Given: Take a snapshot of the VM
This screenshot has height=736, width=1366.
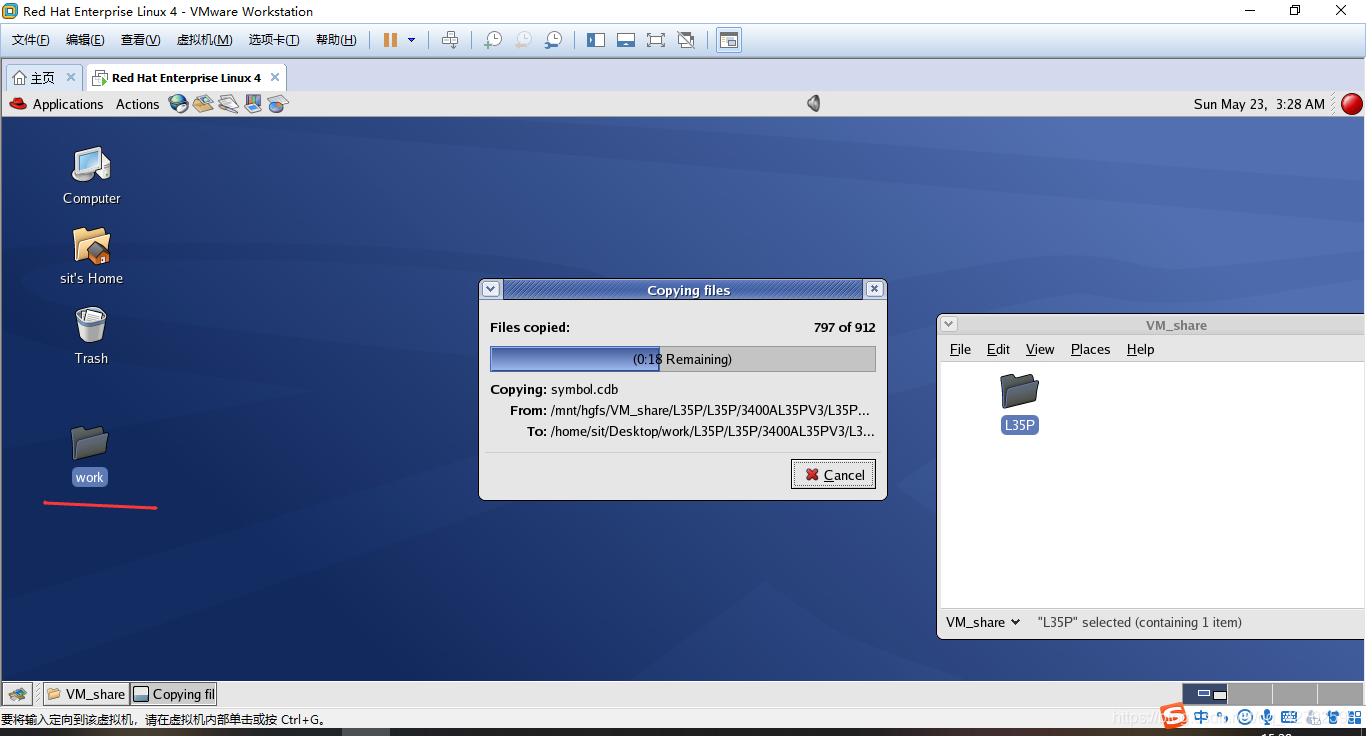Looking at the screenshot, I should point(493,40).
